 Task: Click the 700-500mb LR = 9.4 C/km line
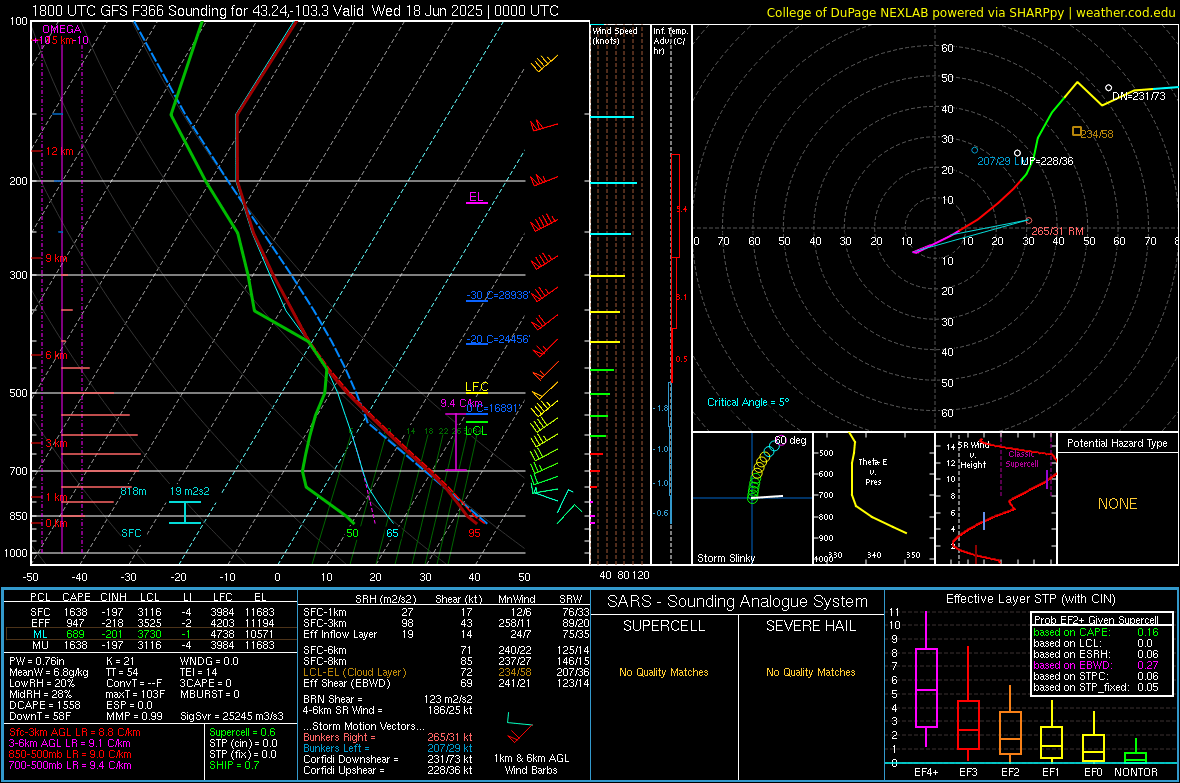click(x=69, y=765)
